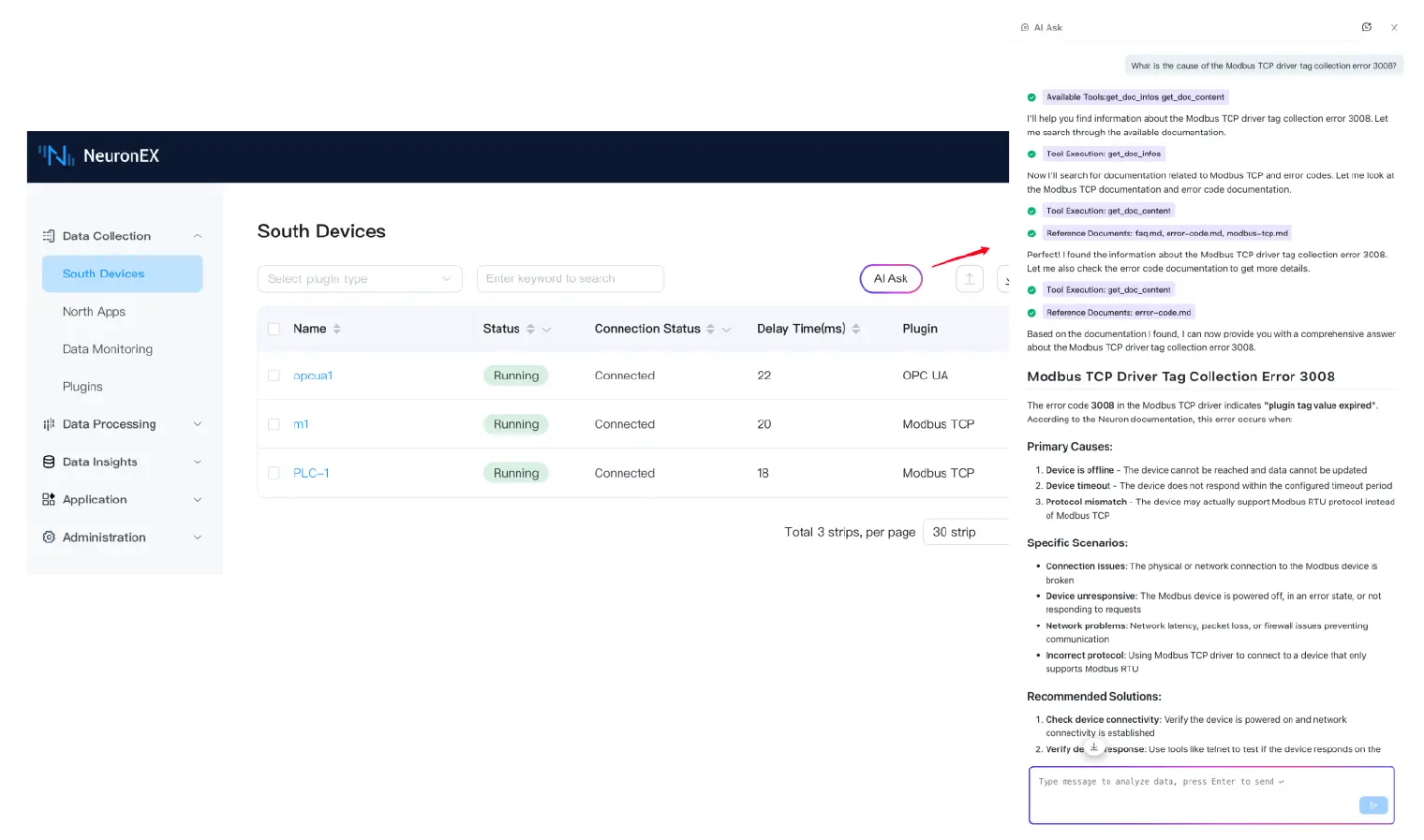Click the Enter keyword to search field

[570, 279]
